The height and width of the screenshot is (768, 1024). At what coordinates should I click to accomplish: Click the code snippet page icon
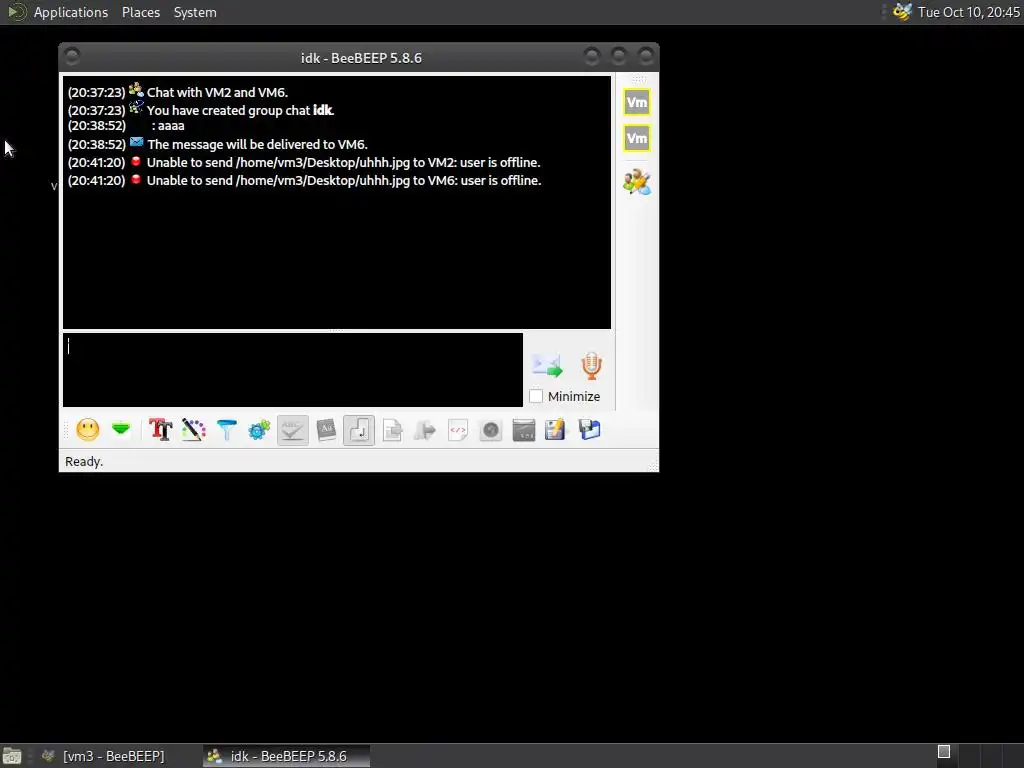coord(458,430)
